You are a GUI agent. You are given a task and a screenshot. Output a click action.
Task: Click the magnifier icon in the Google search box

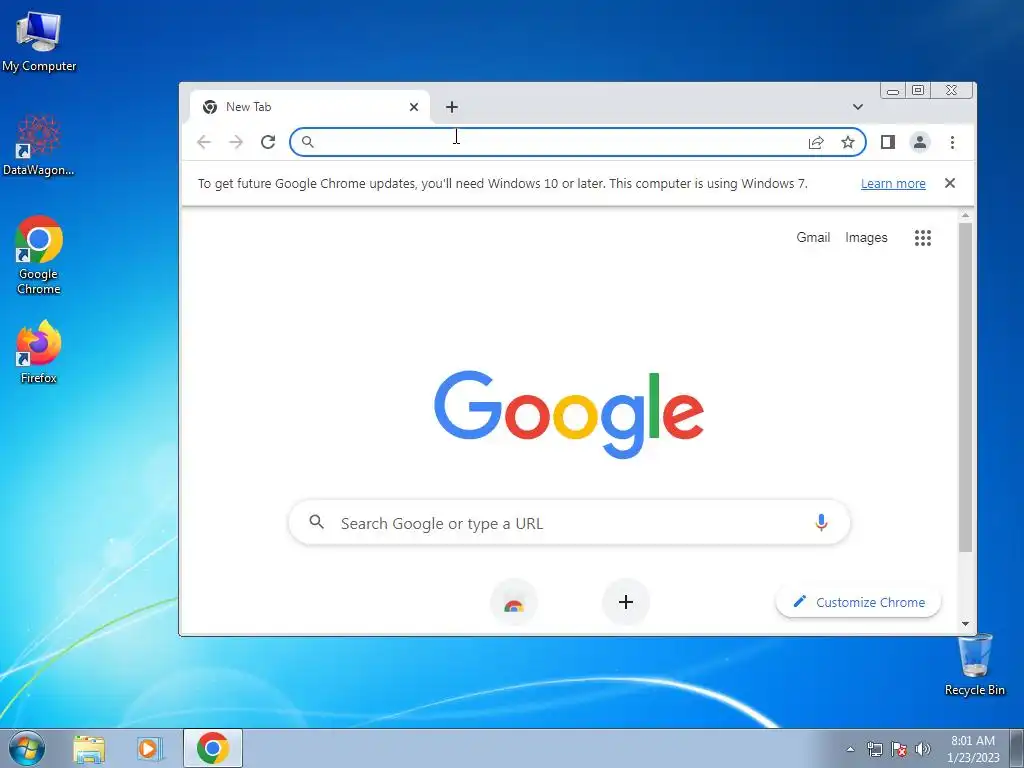(x=317, y=522)
